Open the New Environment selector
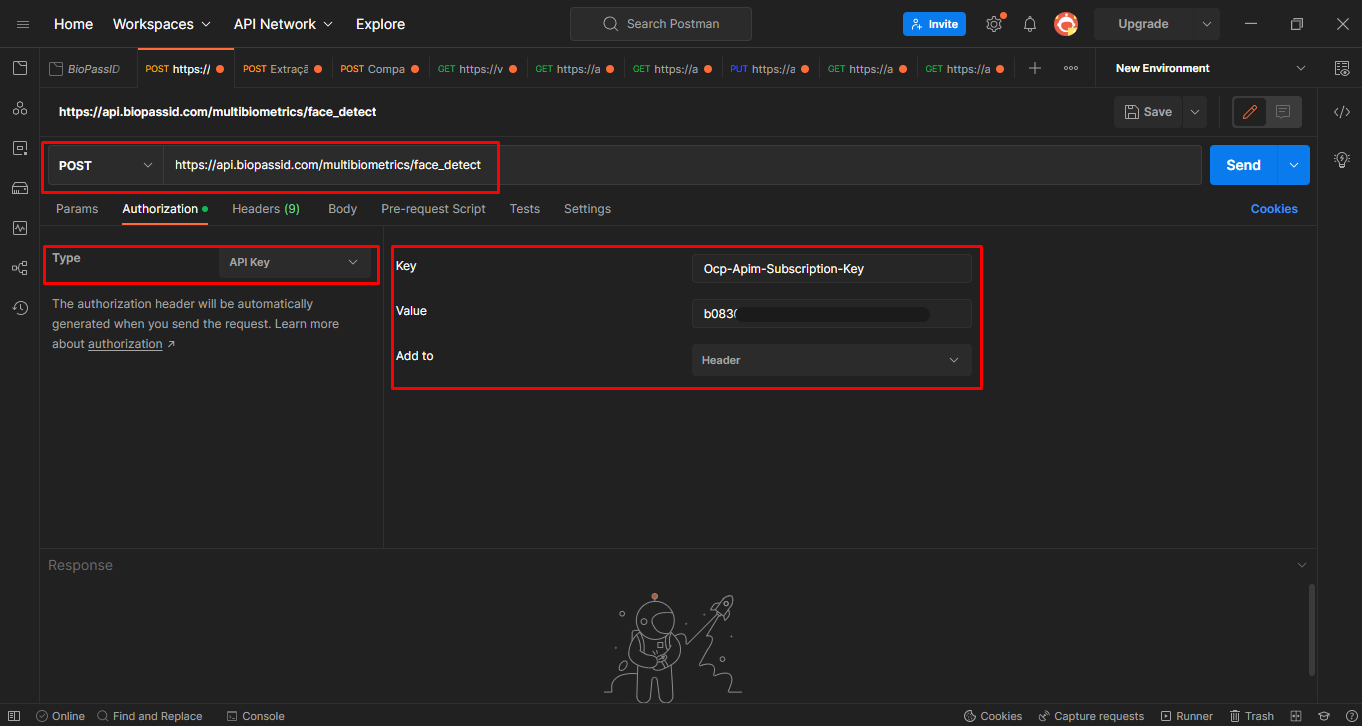This screenshot has height=726, width=1362. (1210, 68)
